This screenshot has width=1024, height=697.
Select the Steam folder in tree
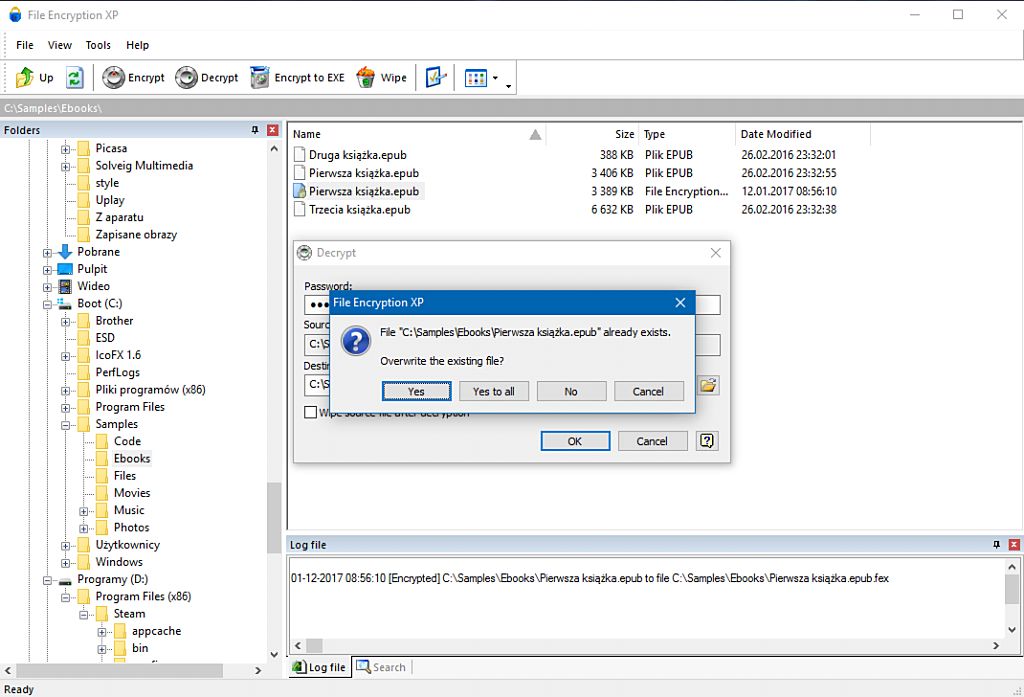(129, 614)
